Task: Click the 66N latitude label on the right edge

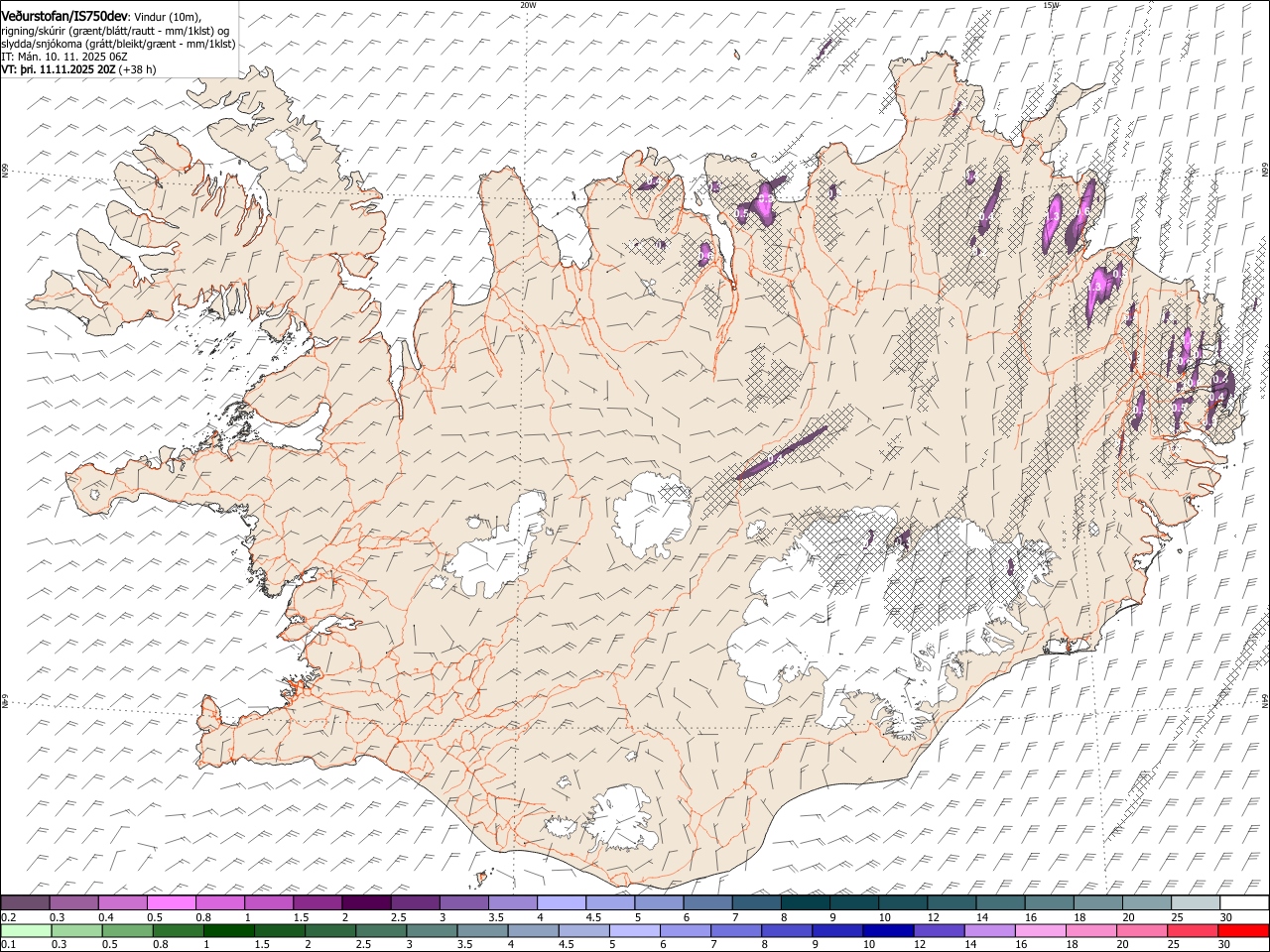Action: pos(1265,171)
